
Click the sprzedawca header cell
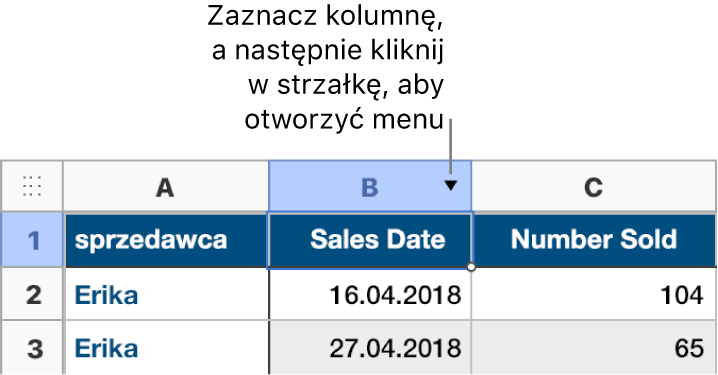coord(166,240)
